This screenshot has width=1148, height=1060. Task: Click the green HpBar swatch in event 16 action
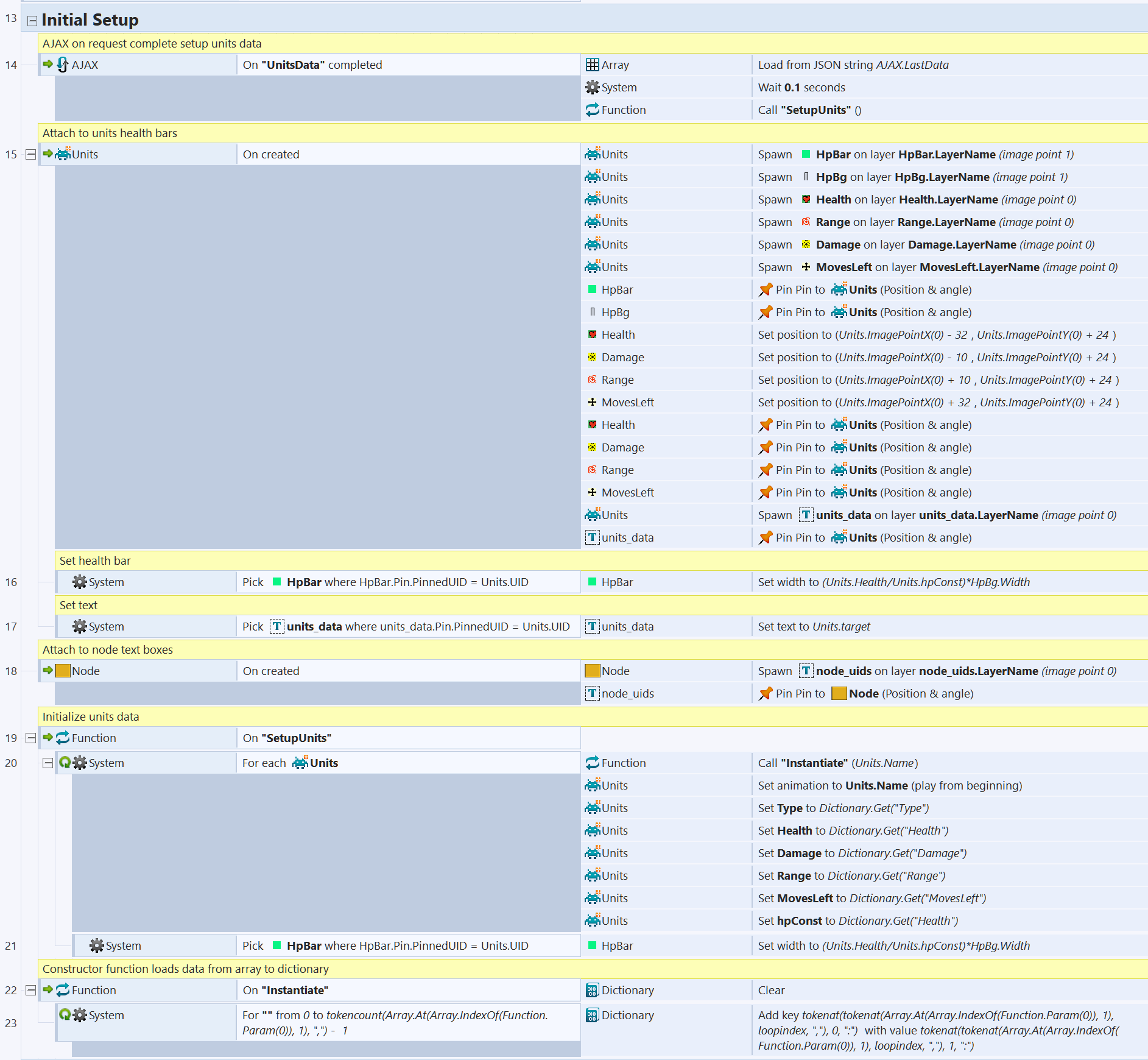(x=592, y=582)
